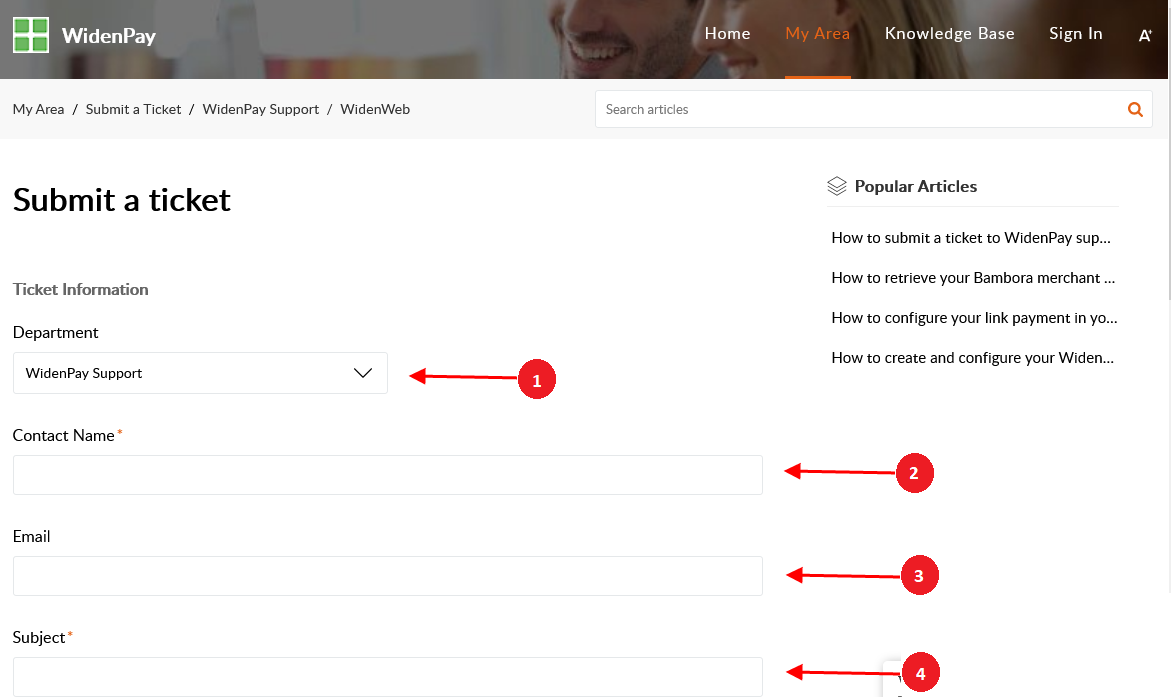Viewport: 1171px width, 697px height.
Task: Click the Subject input field
Action: [x=388, y=677]
